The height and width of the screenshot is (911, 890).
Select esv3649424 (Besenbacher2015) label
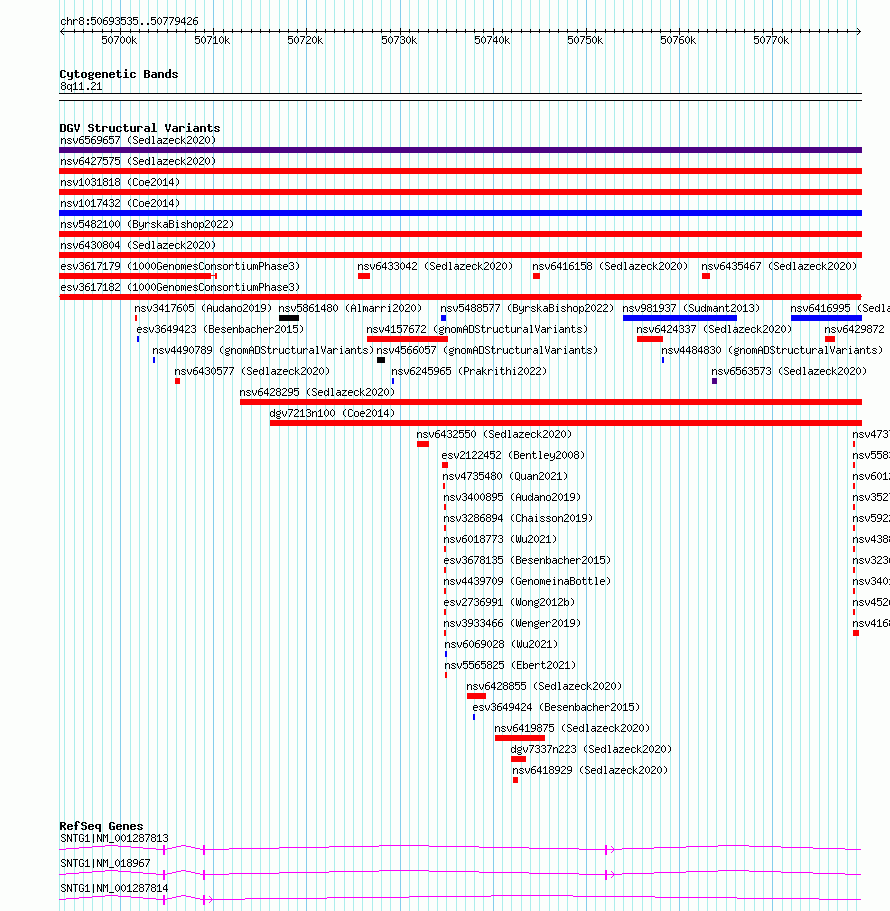[556, 706]
